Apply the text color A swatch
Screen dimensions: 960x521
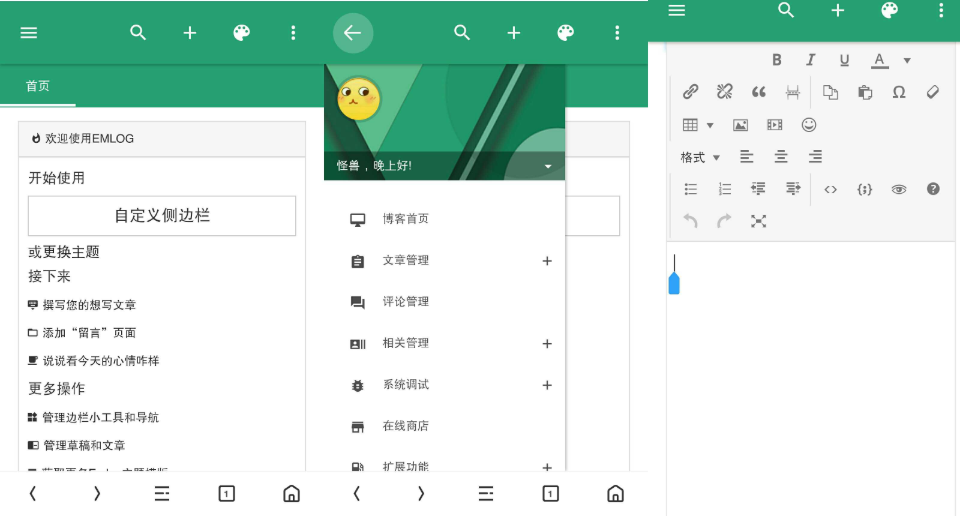(x=879, y=60)
